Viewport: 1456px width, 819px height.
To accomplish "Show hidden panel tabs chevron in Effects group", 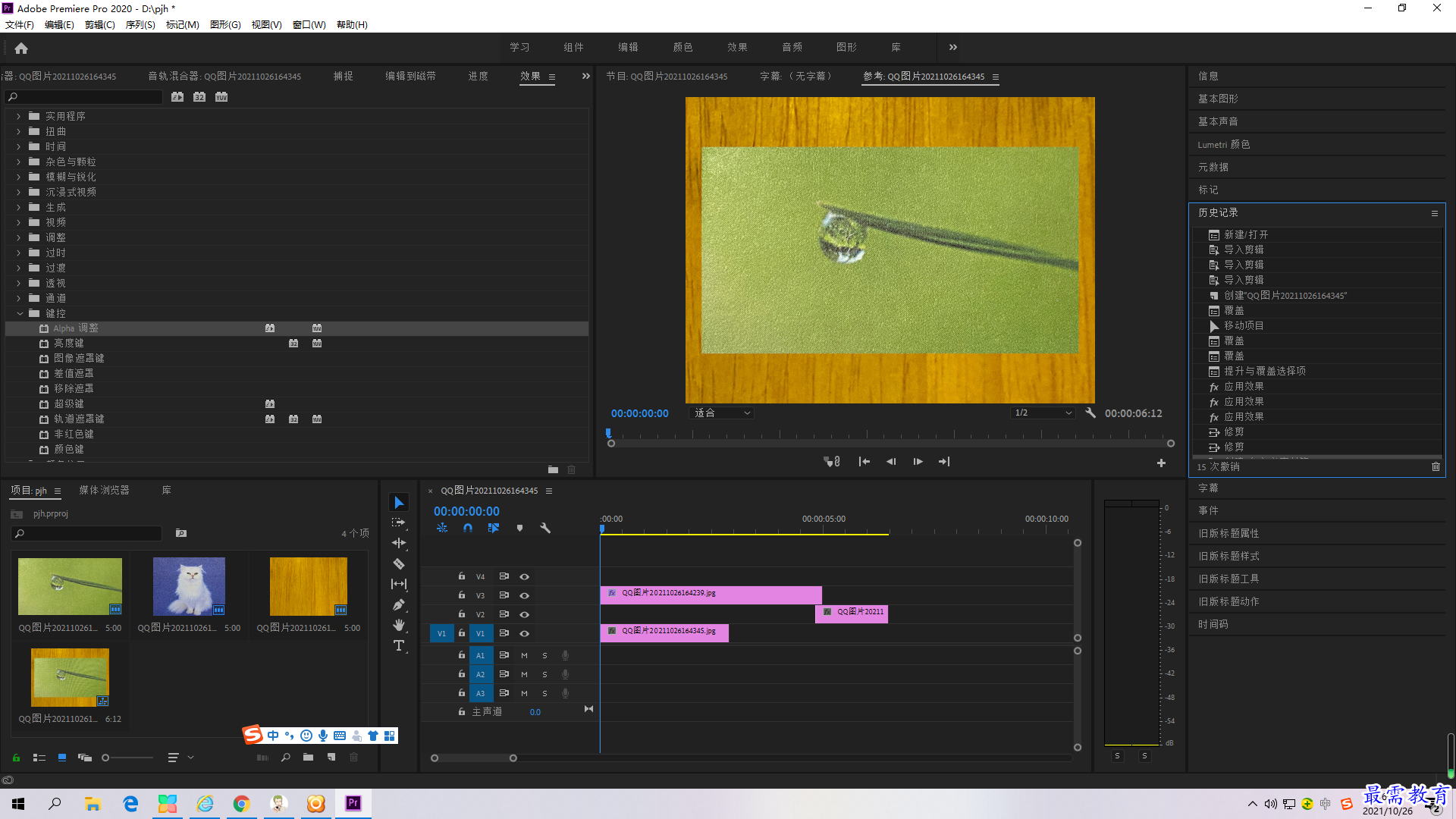I will pyautogui.click(x=585, y=76).
